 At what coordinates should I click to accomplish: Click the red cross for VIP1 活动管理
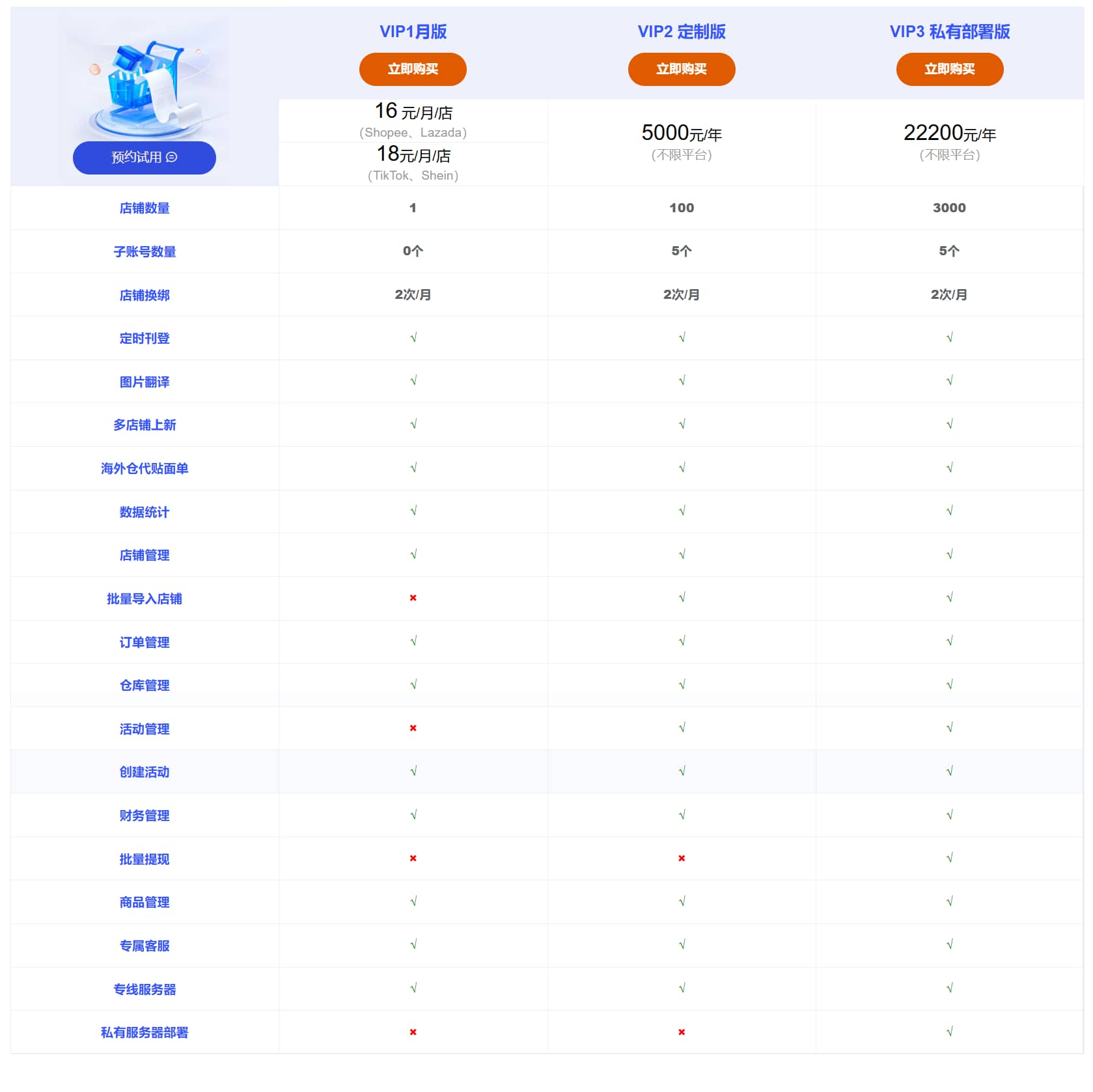click(413, 728)
